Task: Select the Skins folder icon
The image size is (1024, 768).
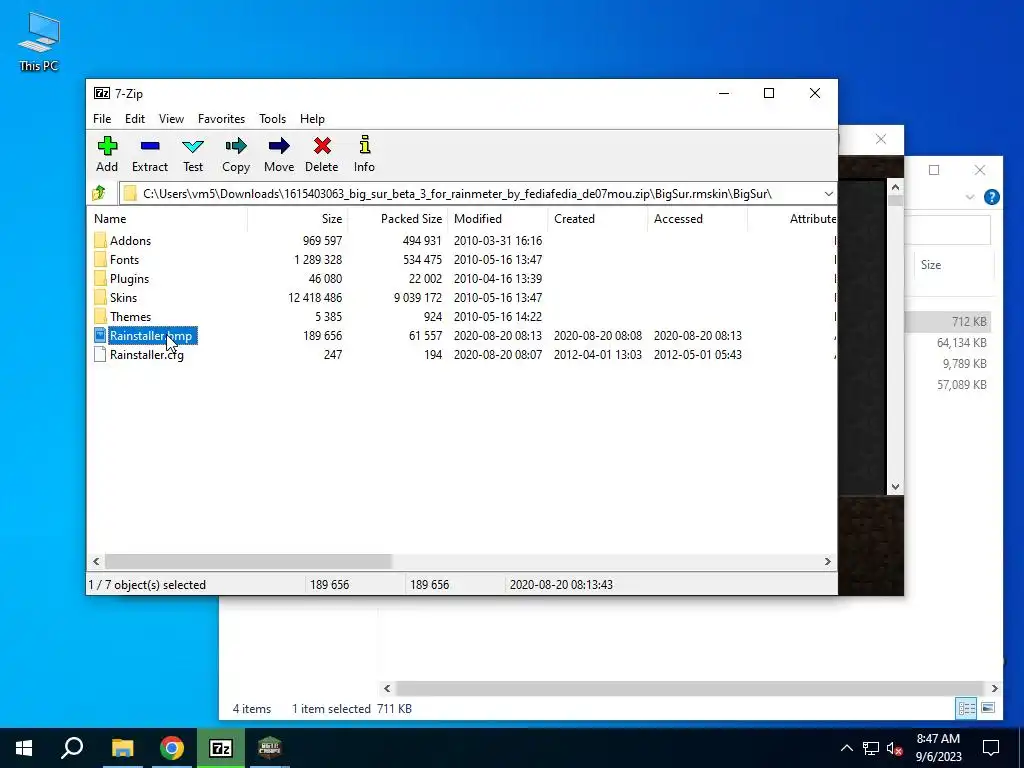Action: click(x=100, y=297)
